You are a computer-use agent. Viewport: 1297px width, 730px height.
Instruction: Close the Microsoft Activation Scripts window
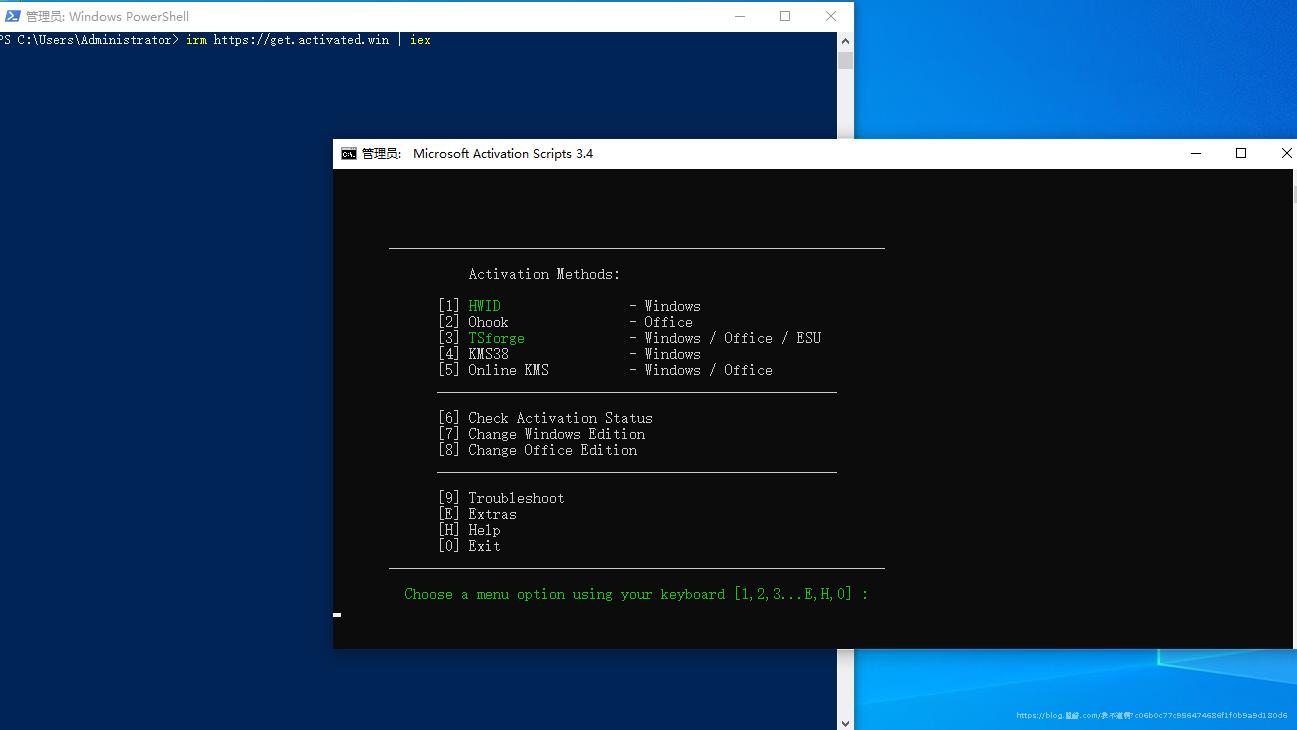point(1285,154)
